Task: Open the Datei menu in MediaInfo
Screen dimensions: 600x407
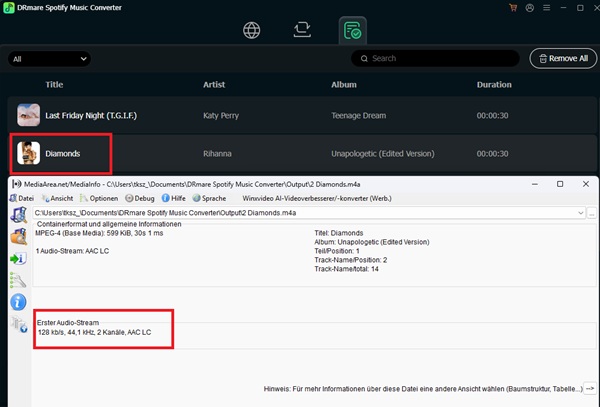Action: pos(22,198)
